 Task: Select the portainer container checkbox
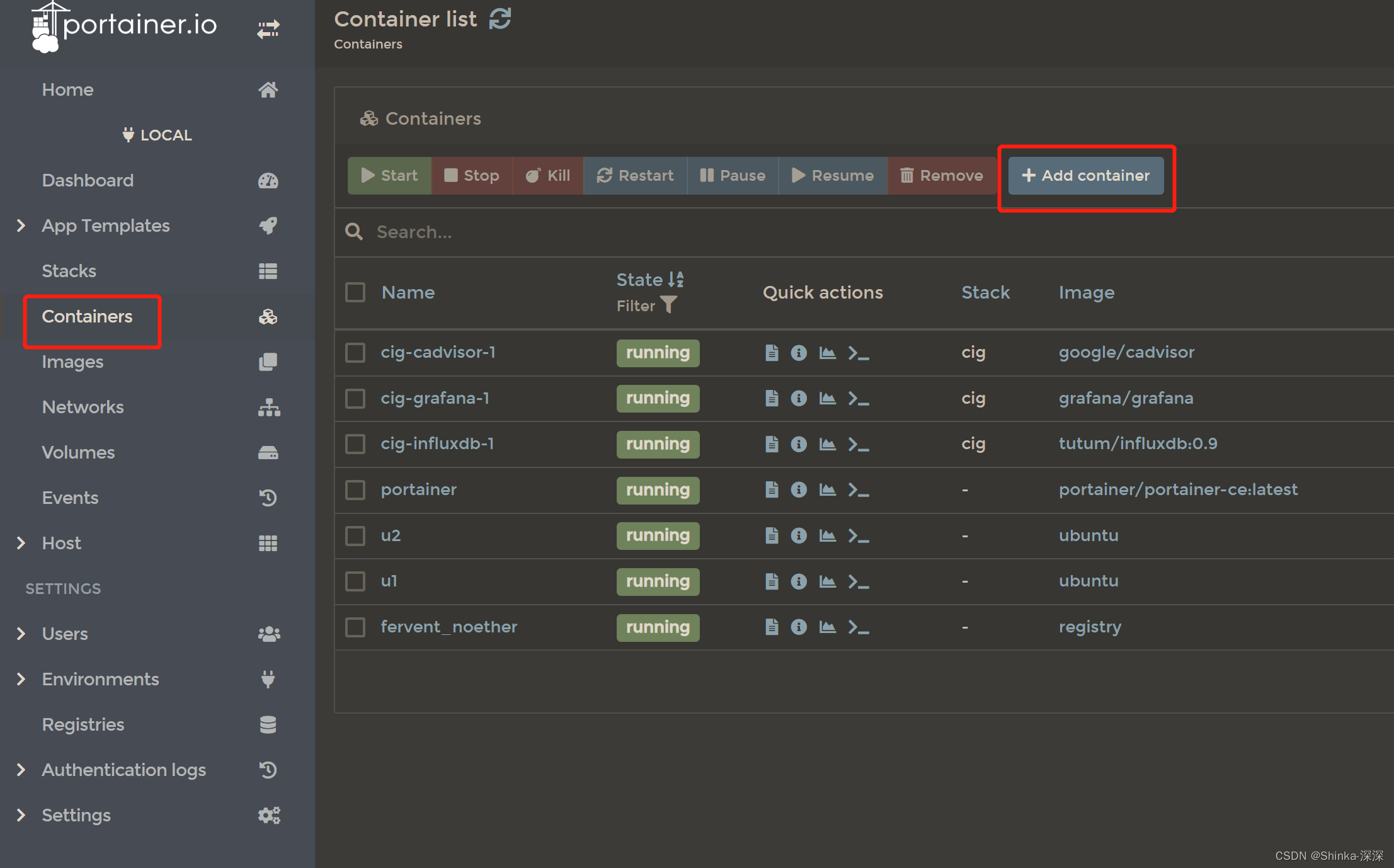point(355,489)
